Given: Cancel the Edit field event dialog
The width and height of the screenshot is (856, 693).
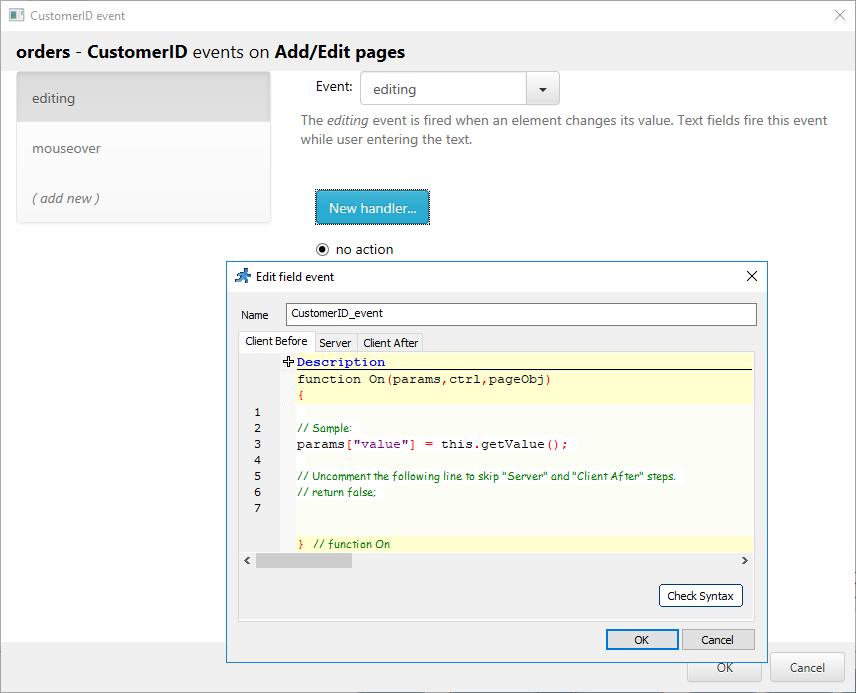Looking at the screenshot, I should tap(717, 640).
